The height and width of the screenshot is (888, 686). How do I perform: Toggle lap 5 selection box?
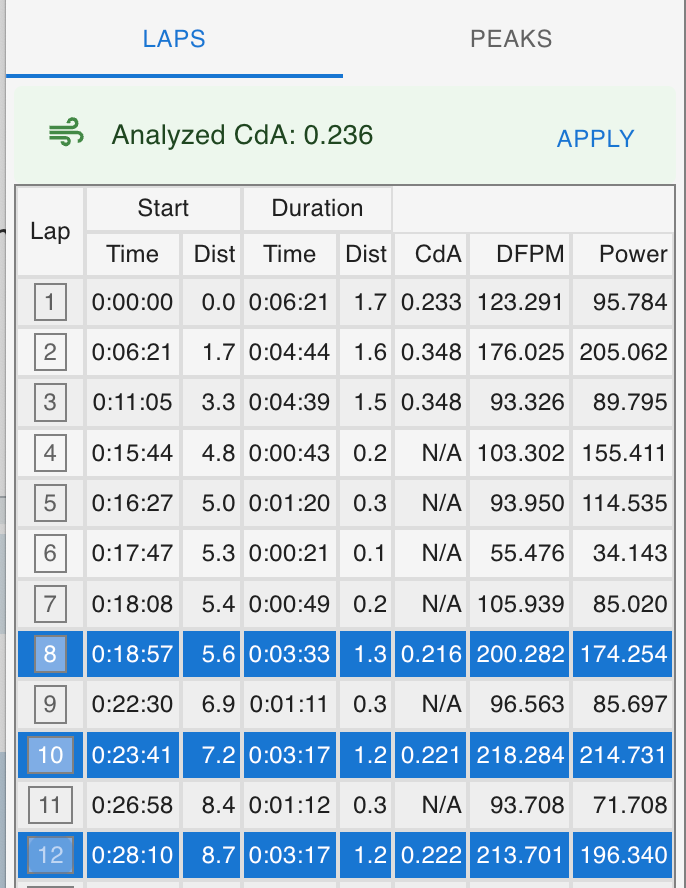pos(50,503)
